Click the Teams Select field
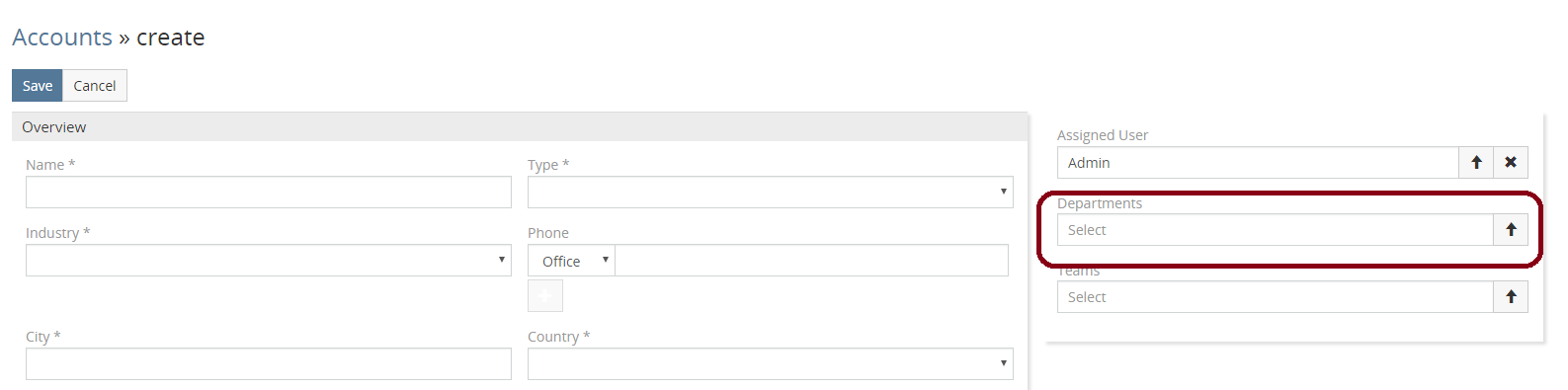Screen dimensions: 1568x390 tap(1276, 297)
